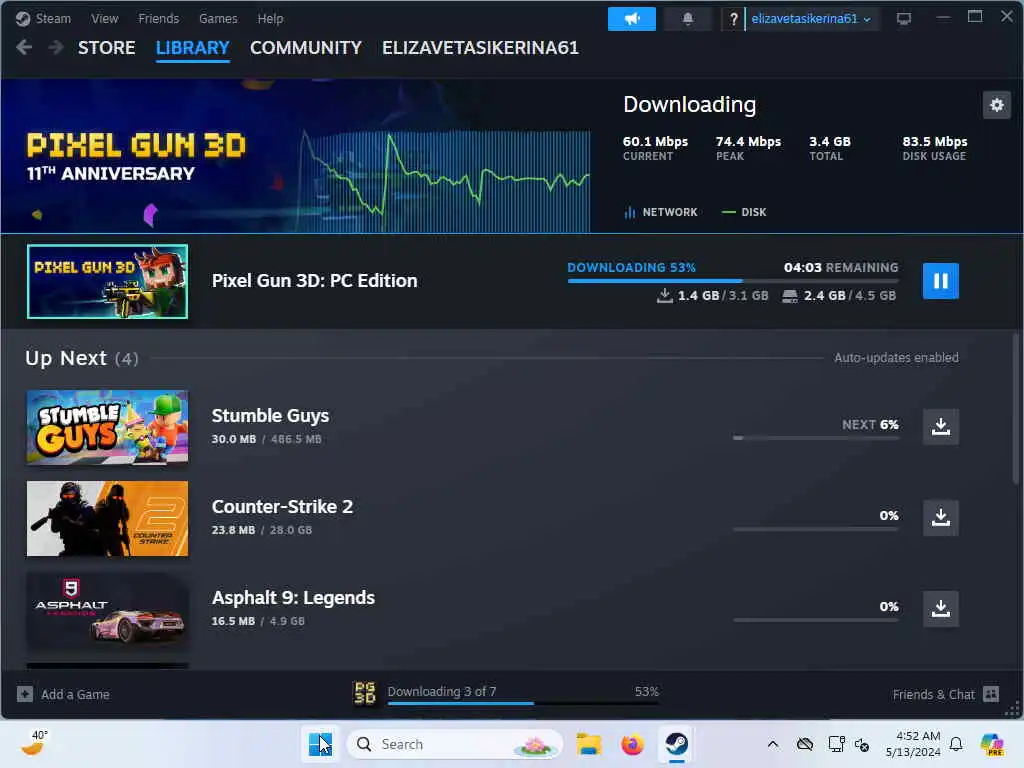The image size is (1024, 768).
Task: Click the Stumble Guys progress bar
Action: 816,438
